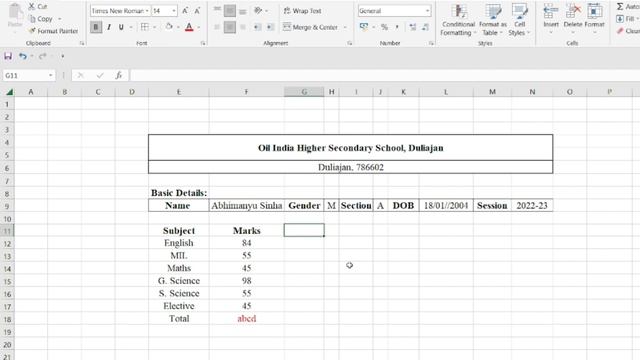640x360 pixels.
Task: Select the Session value '2022-23'
Action: (532, 205)
